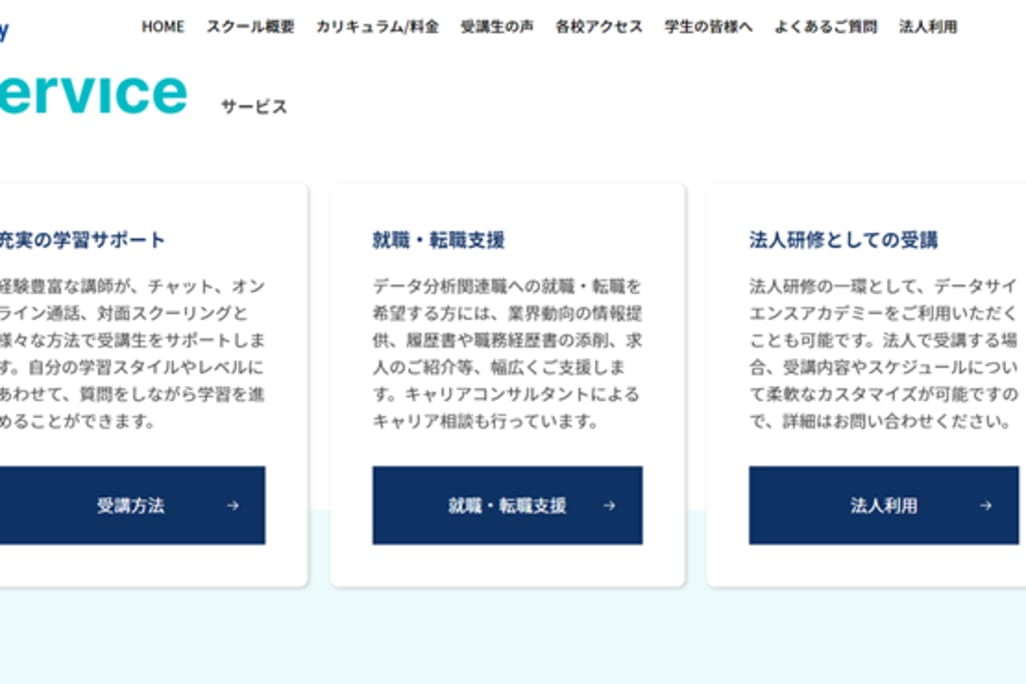Screen dimensions: 1026x684
Task: Click the large teal Service heading text
Action: 93,92
